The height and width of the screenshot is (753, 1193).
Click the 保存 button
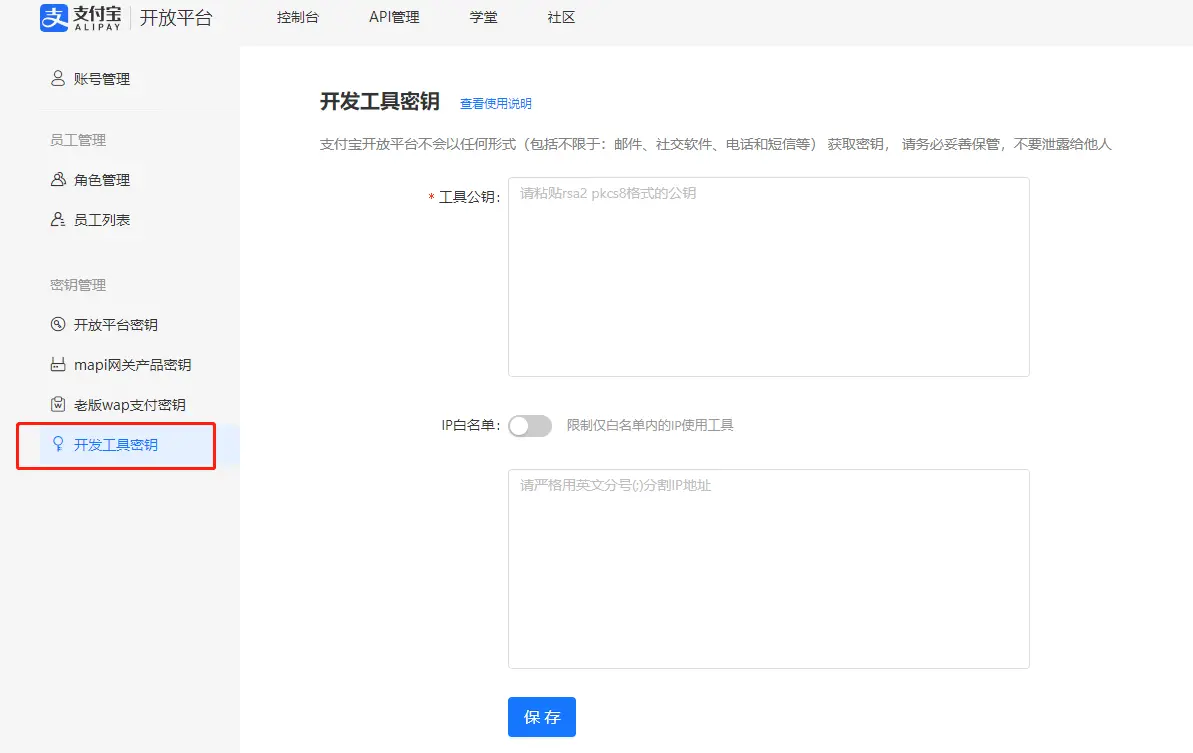[542, 716]
